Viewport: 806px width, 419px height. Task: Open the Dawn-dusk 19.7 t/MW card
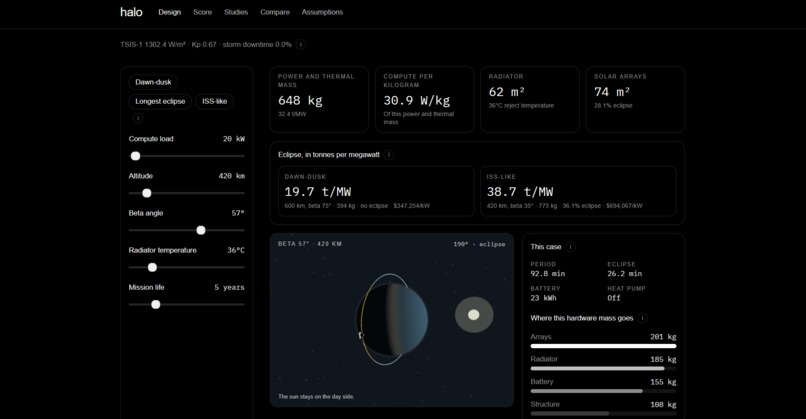(x=376, y=191)
